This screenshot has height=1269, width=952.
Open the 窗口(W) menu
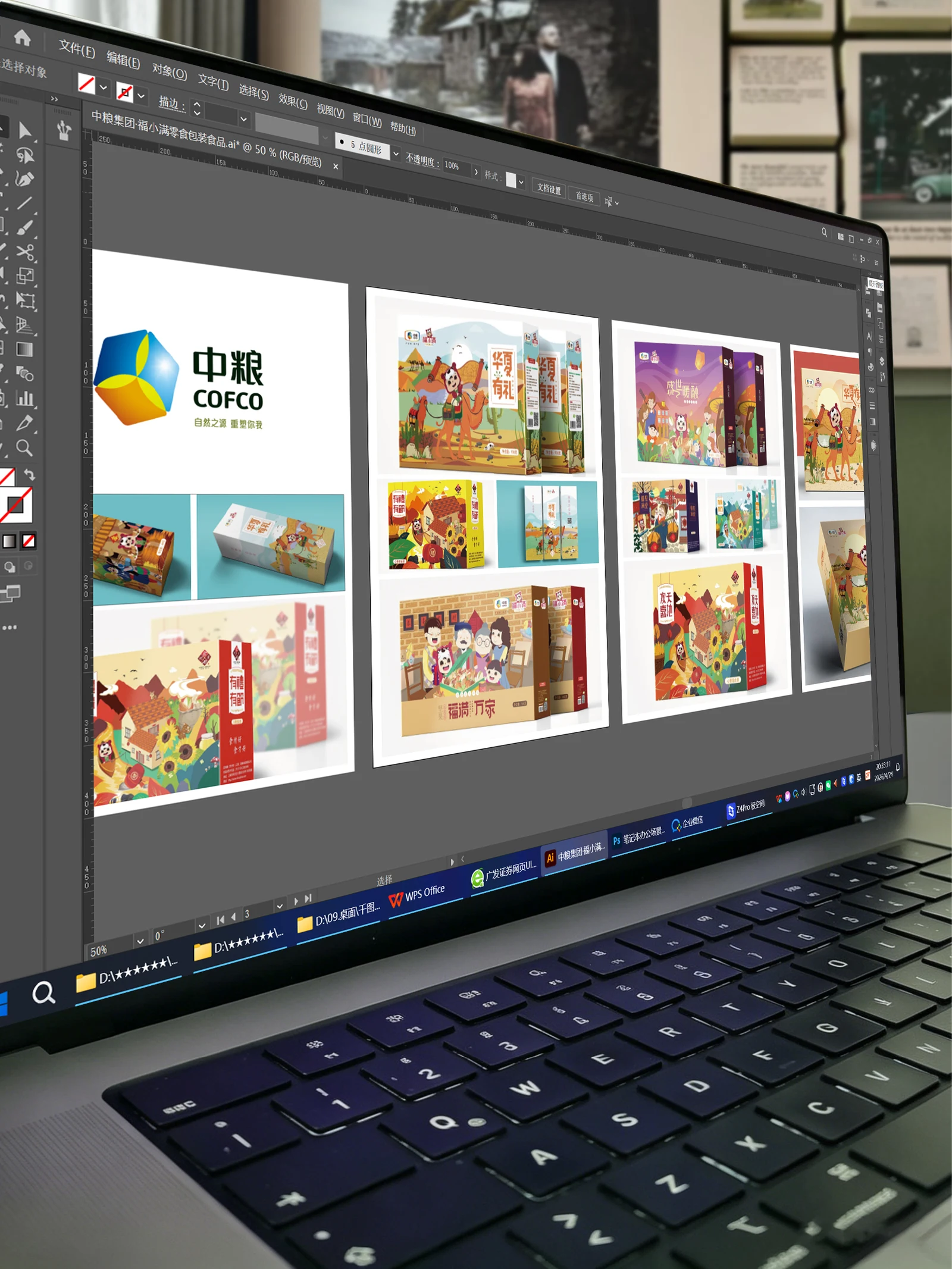click(x=367, y=120)
